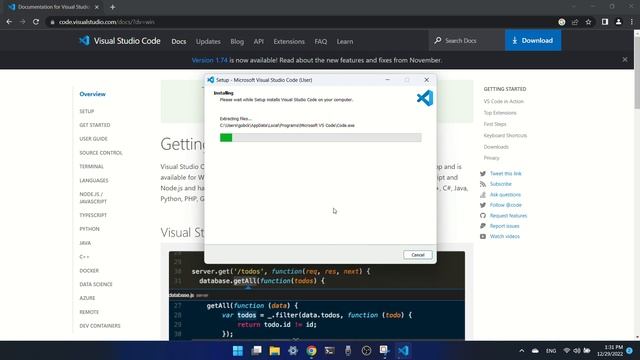Expand the JAVA sidebar section
This screenshot has width=640, height=360.
coord(85,243)
